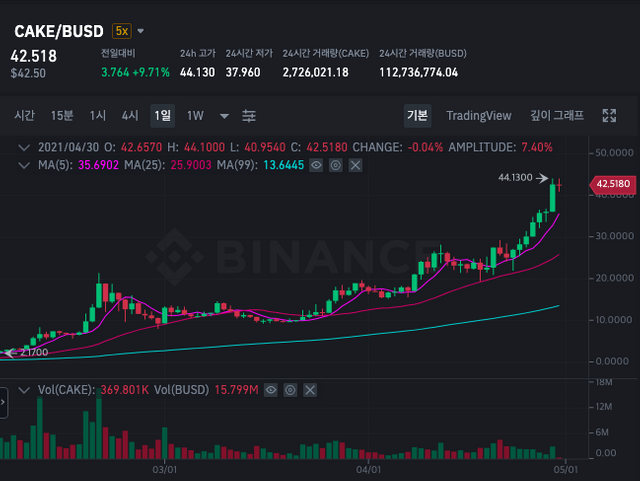Open volume indicator settings

click(x=290, y=389)
